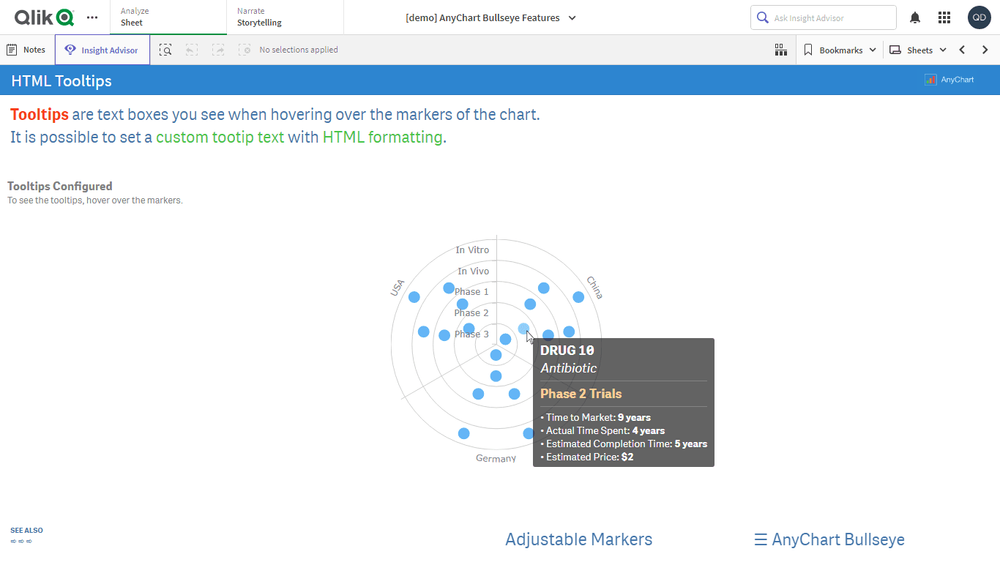
Task: Go to the next sheet arrow
Action: pyautogui.click(x=985, y=50)
